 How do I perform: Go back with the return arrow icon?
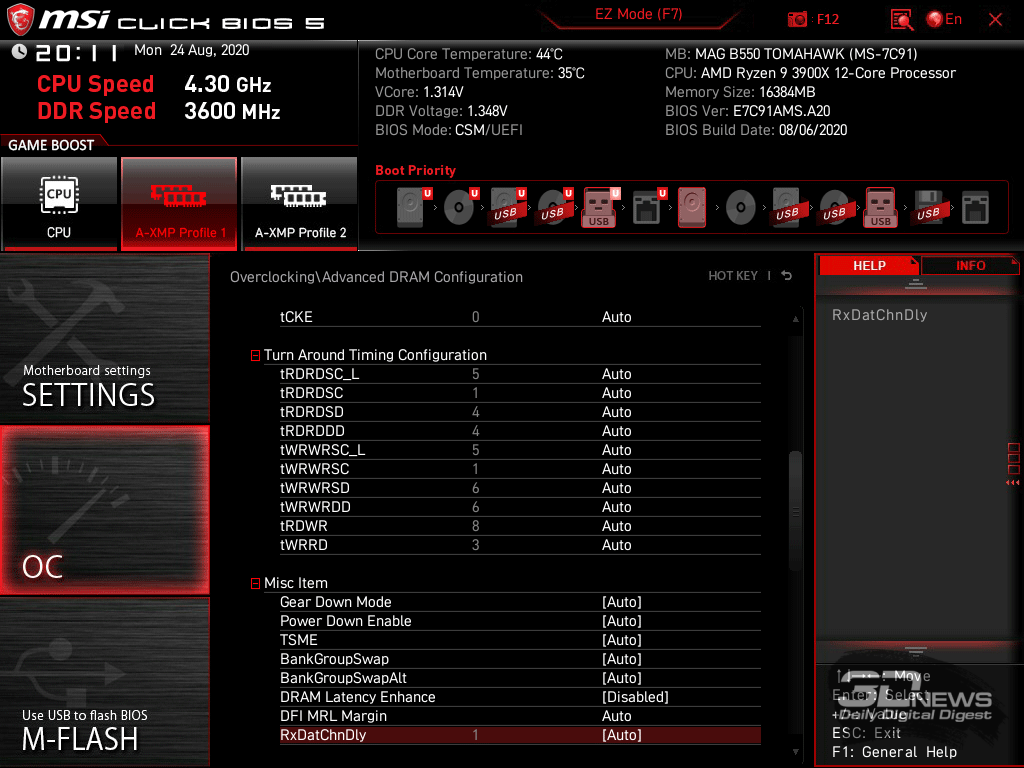click(x=787, y=276)
